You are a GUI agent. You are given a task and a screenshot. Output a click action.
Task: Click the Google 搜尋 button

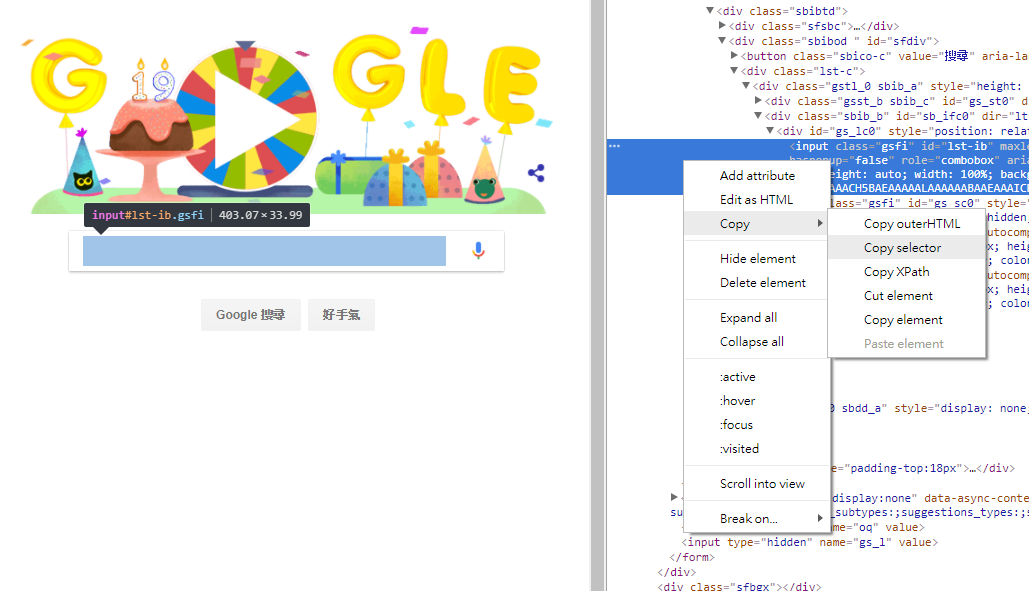click(x=251, y=315)
